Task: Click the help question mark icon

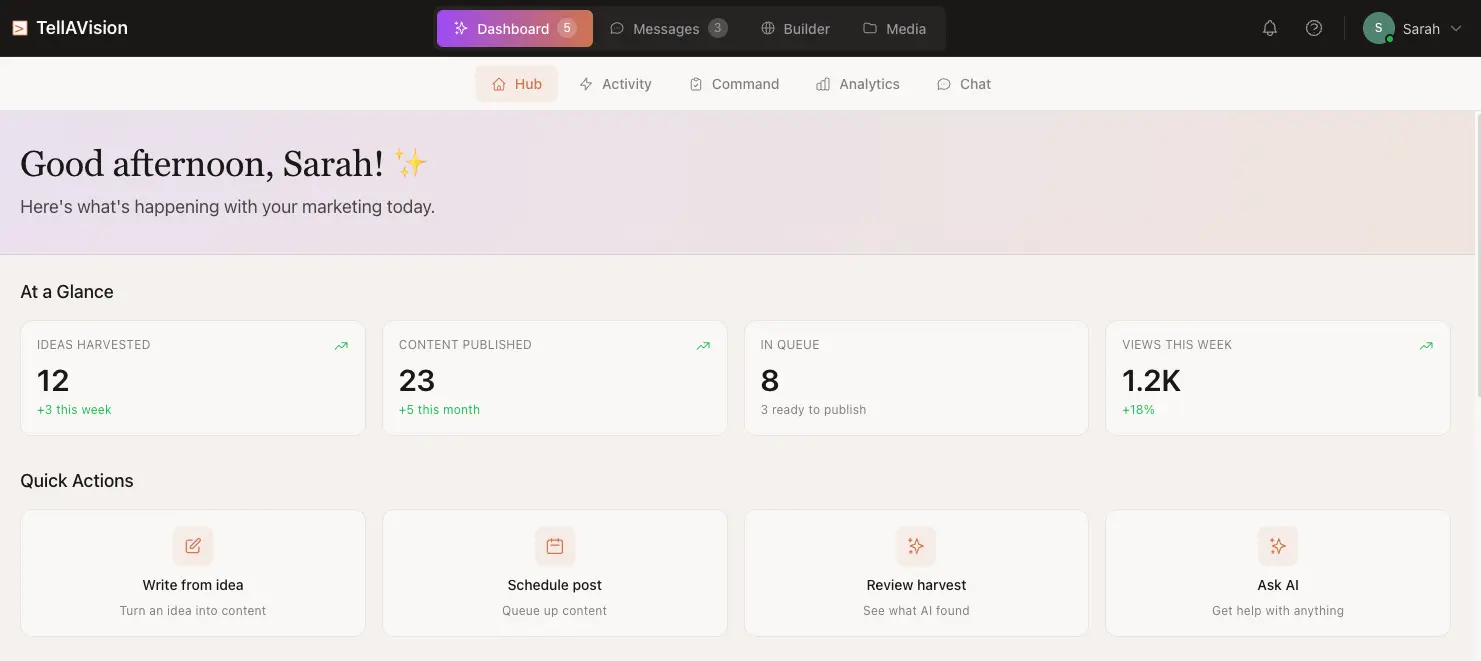Action: pyautogui.click(x=1314, y=28)
